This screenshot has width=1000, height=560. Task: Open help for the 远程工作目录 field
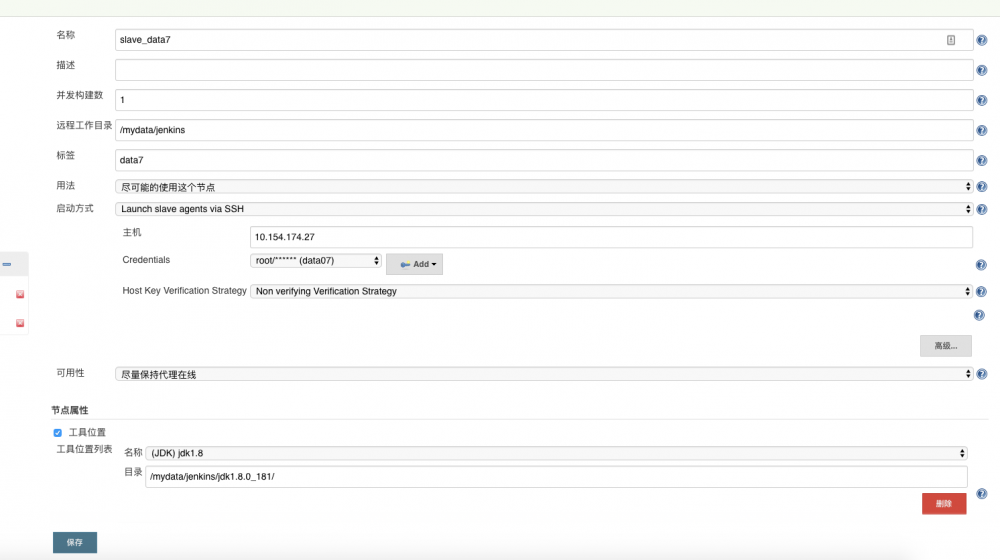pyautogui.click(x=982, y=130)
